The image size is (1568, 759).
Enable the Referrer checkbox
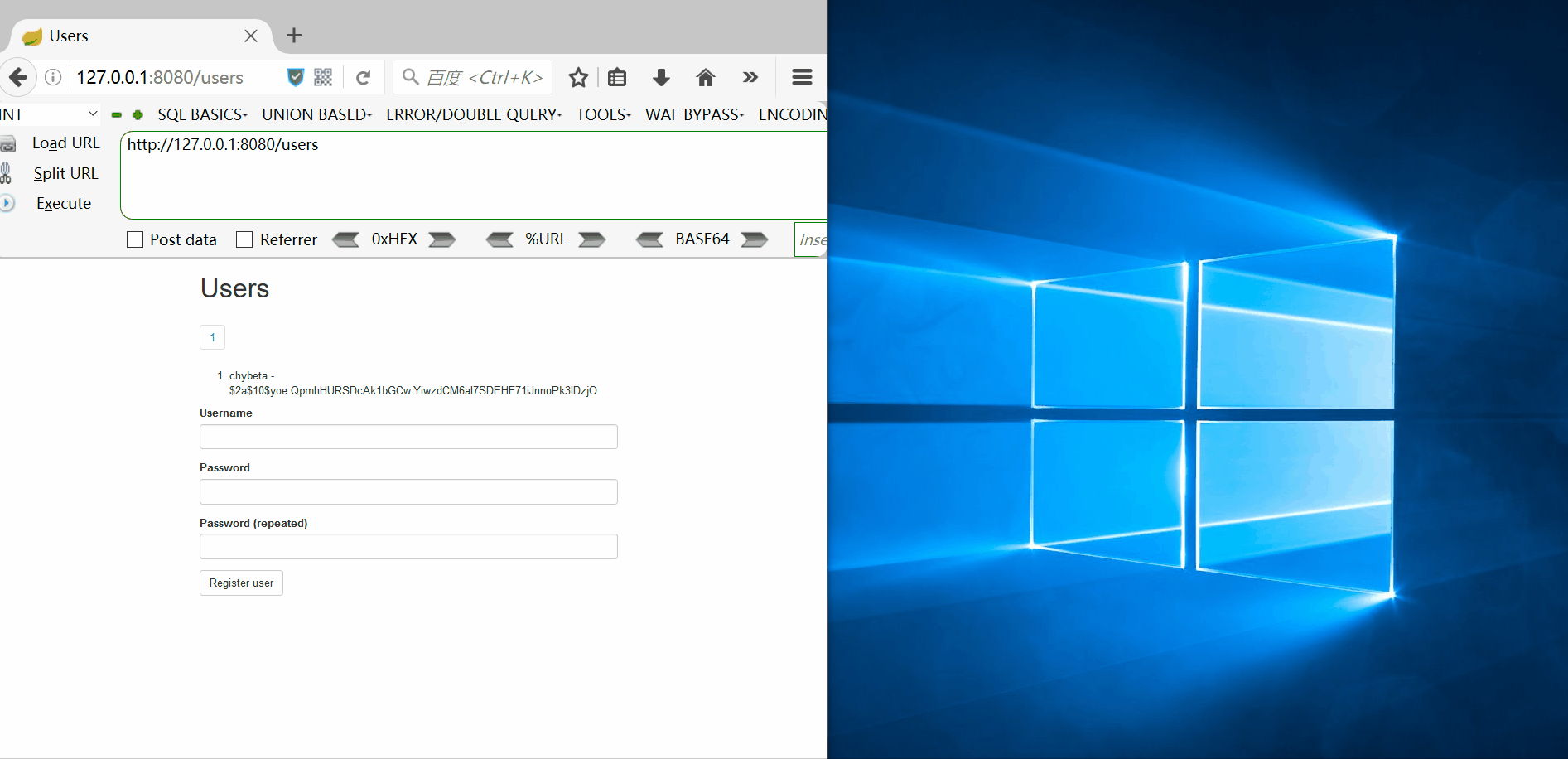click(x=244, y=239)
